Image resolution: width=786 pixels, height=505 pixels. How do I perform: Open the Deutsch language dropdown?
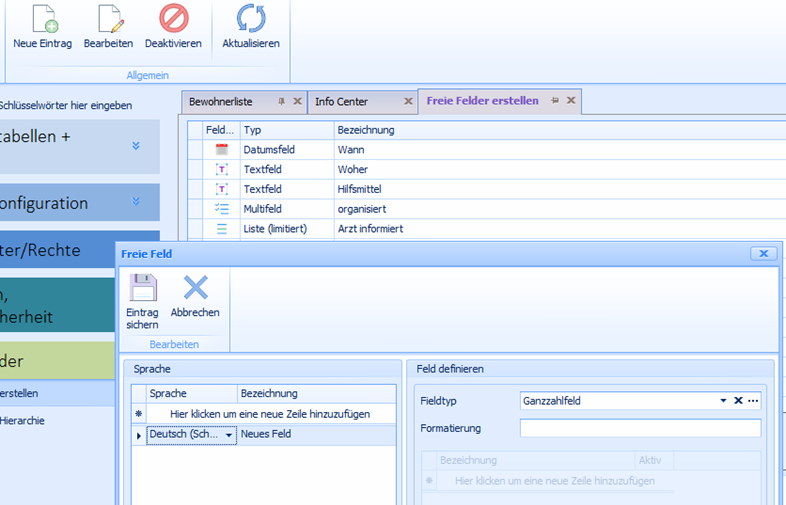point(228,435)
